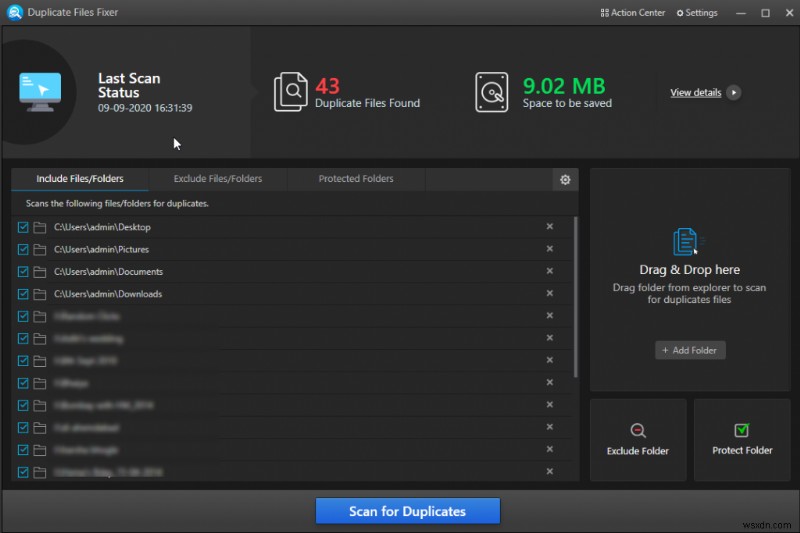Open the Settings menu
800x533 pixels.
pos(697,13)
